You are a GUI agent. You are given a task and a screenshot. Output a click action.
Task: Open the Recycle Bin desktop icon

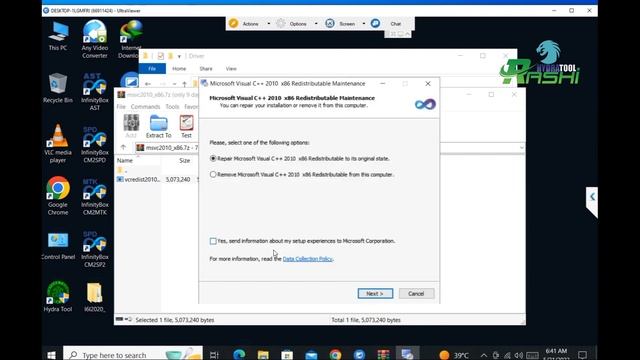click(58, 88)
